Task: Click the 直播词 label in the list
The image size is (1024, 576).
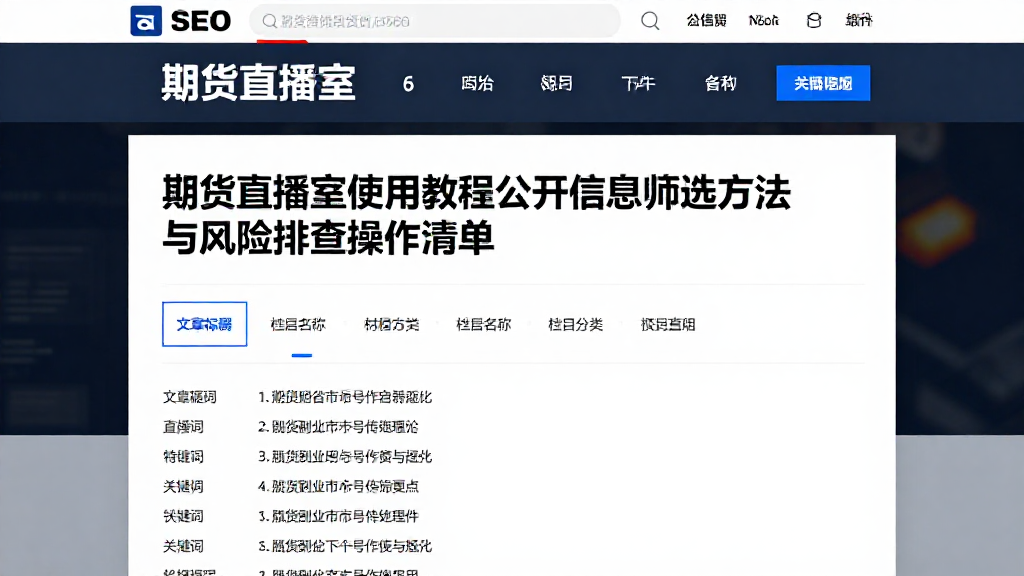Action: [184, 427]
